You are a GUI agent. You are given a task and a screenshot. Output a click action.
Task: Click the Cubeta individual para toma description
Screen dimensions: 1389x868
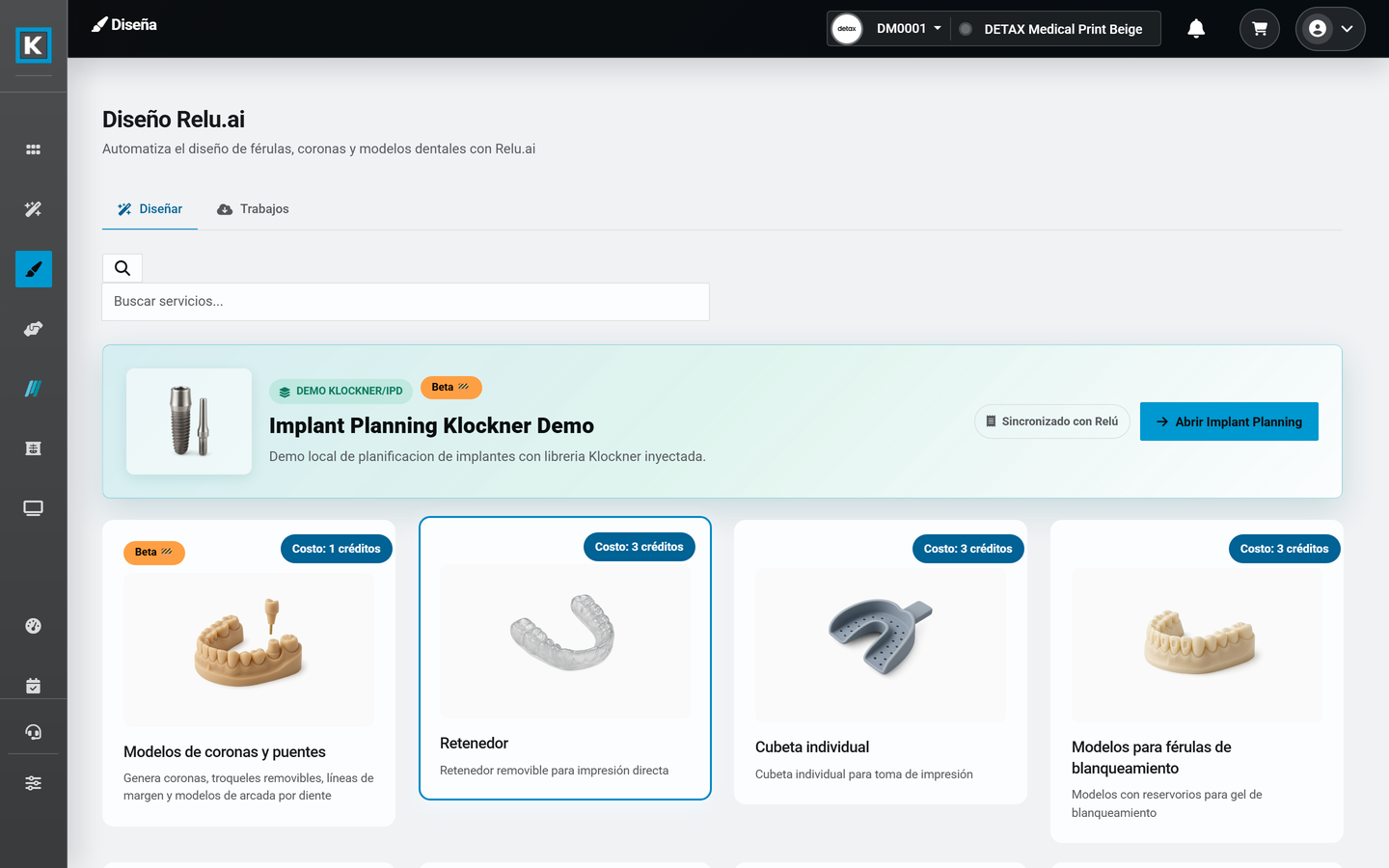[864, 774]
